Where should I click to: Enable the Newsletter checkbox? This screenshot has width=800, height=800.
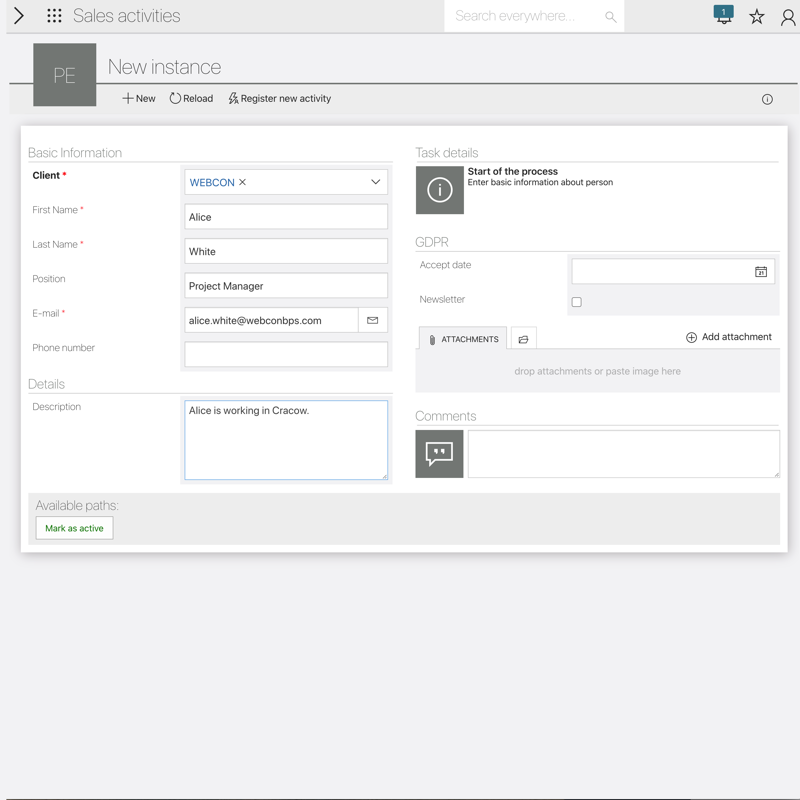coord(577,302)
